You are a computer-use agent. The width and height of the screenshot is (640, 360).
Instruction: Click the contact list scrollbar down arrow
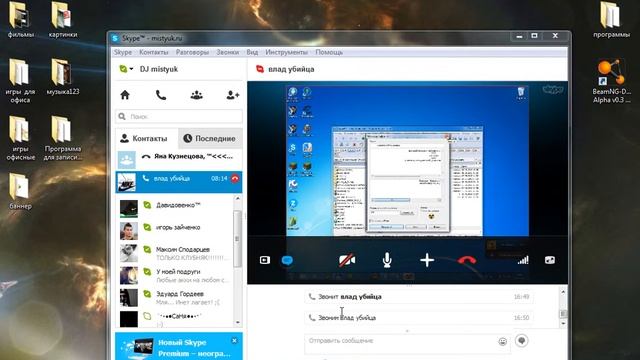tap(238, 323)
